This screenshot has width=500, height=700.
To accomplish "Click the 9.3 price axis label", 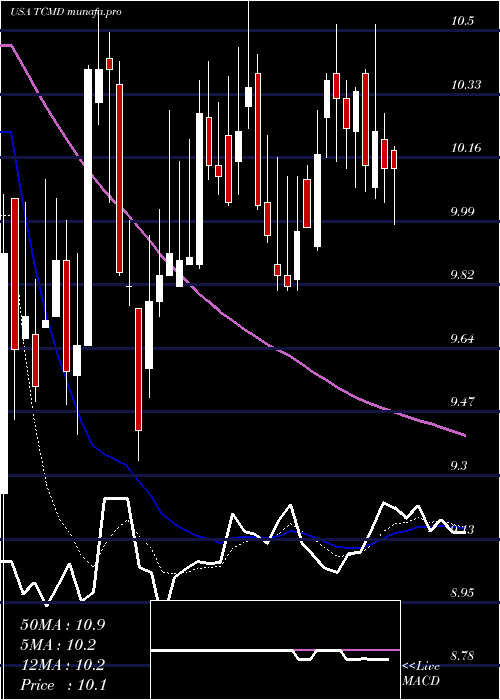I will (459, 465).
